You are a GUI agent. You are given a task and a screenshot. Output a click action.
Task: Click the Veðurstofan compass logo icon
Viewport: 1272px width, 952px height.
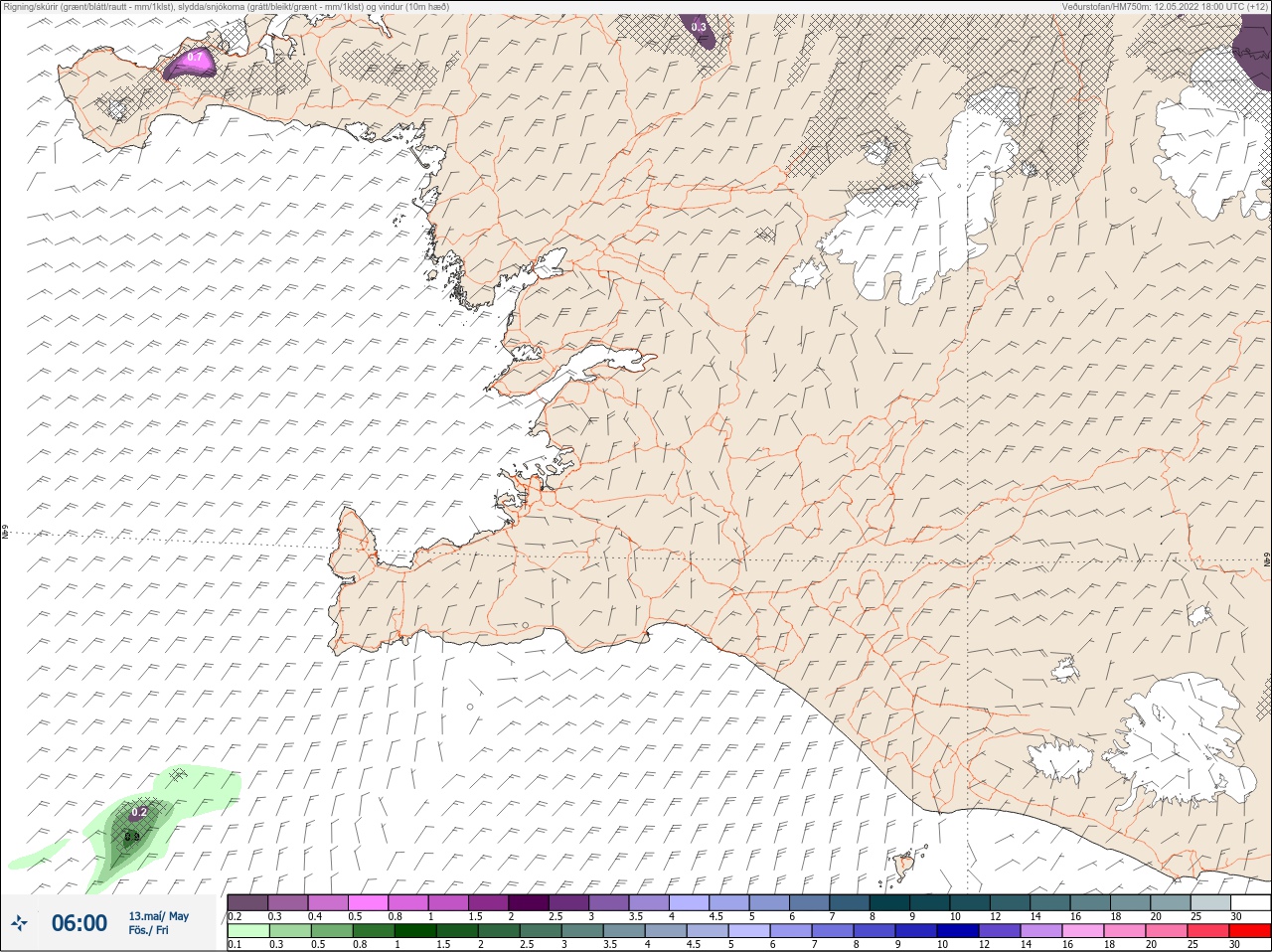point(19,923)
